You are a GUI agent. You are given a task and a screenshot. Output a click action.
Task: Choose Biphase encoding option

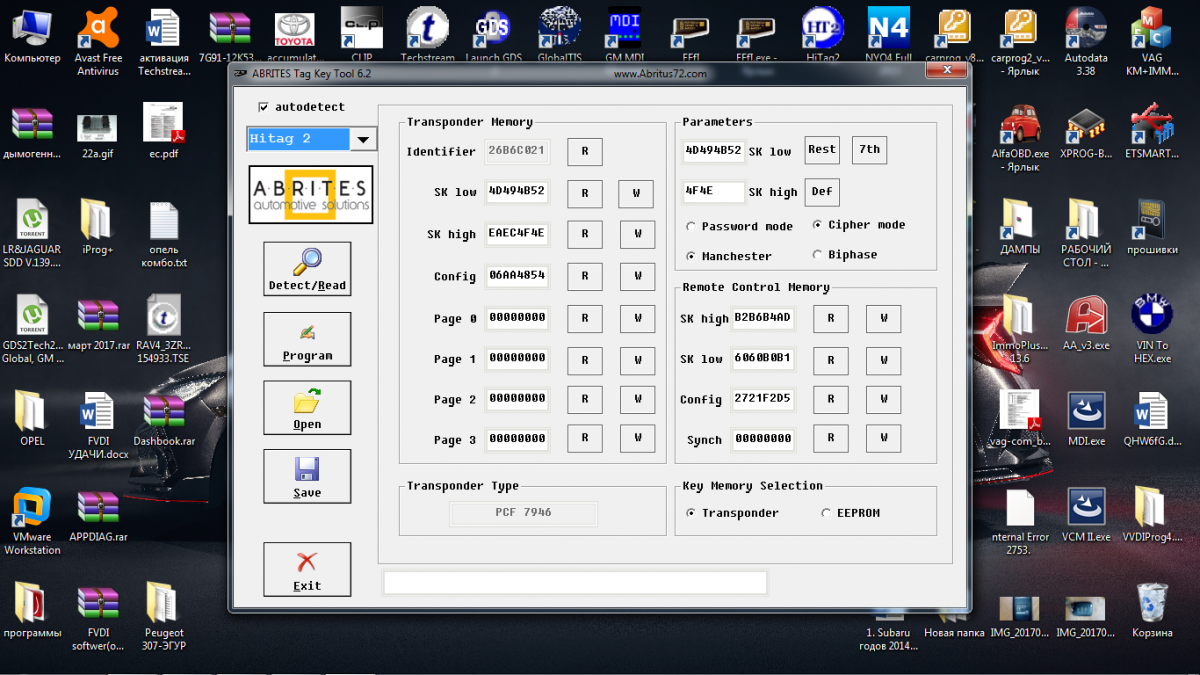pos(818,255)
